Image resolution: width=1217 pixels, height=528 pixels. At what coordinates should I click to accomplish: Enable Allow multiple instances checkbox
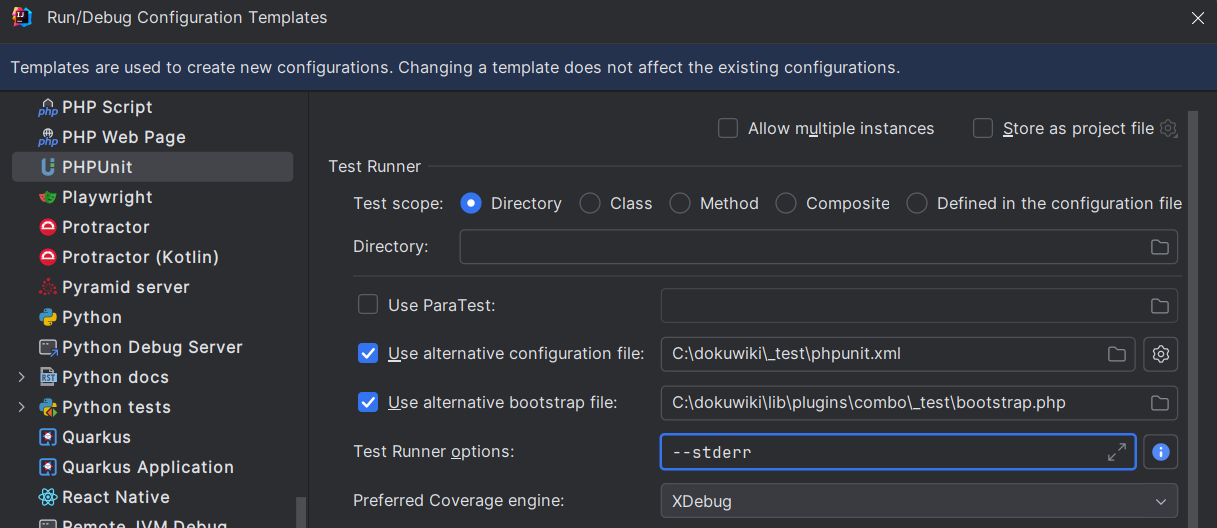coord(728,129)
